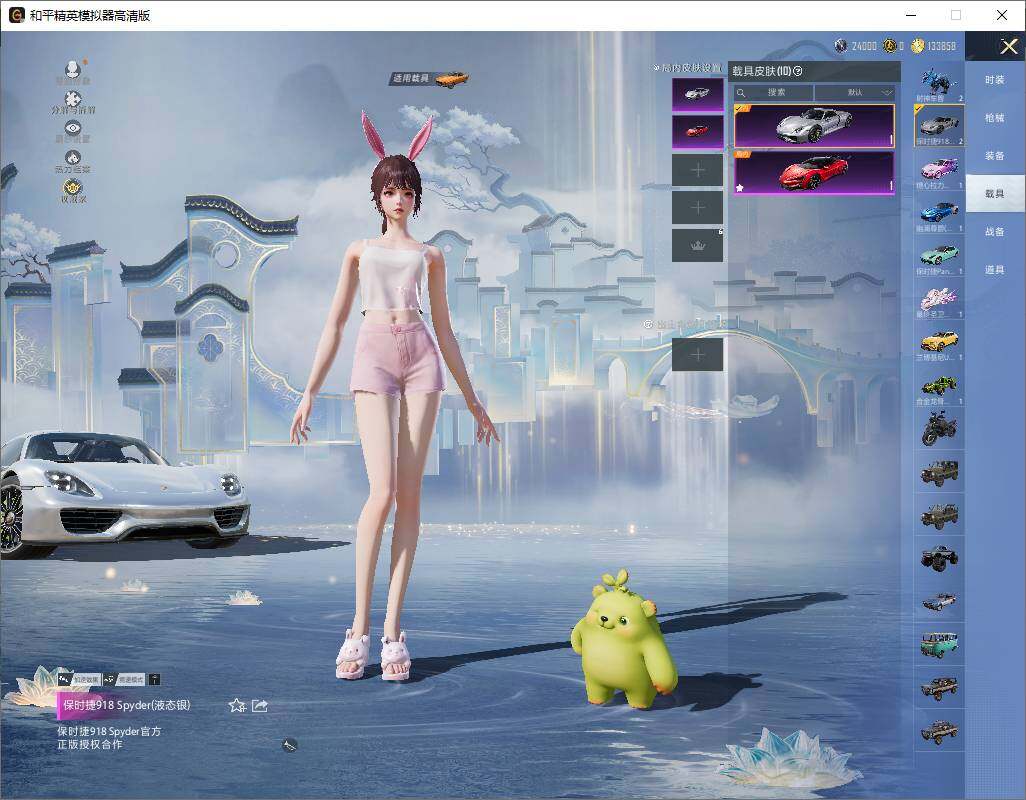Click the first mode tag above the skin name

click(x=79, y=680)
